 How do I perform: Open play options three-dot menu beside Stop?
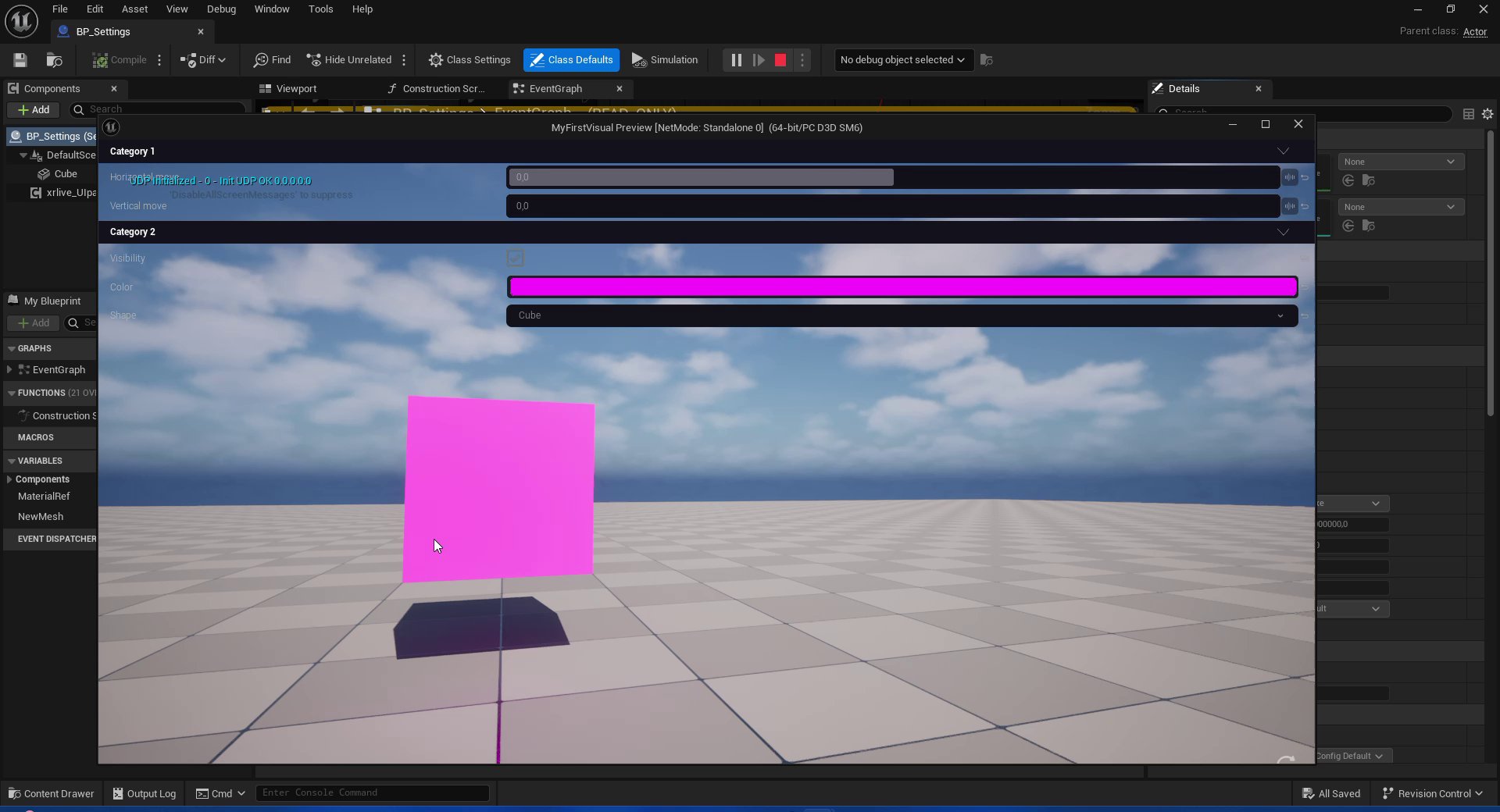(802, 60)
